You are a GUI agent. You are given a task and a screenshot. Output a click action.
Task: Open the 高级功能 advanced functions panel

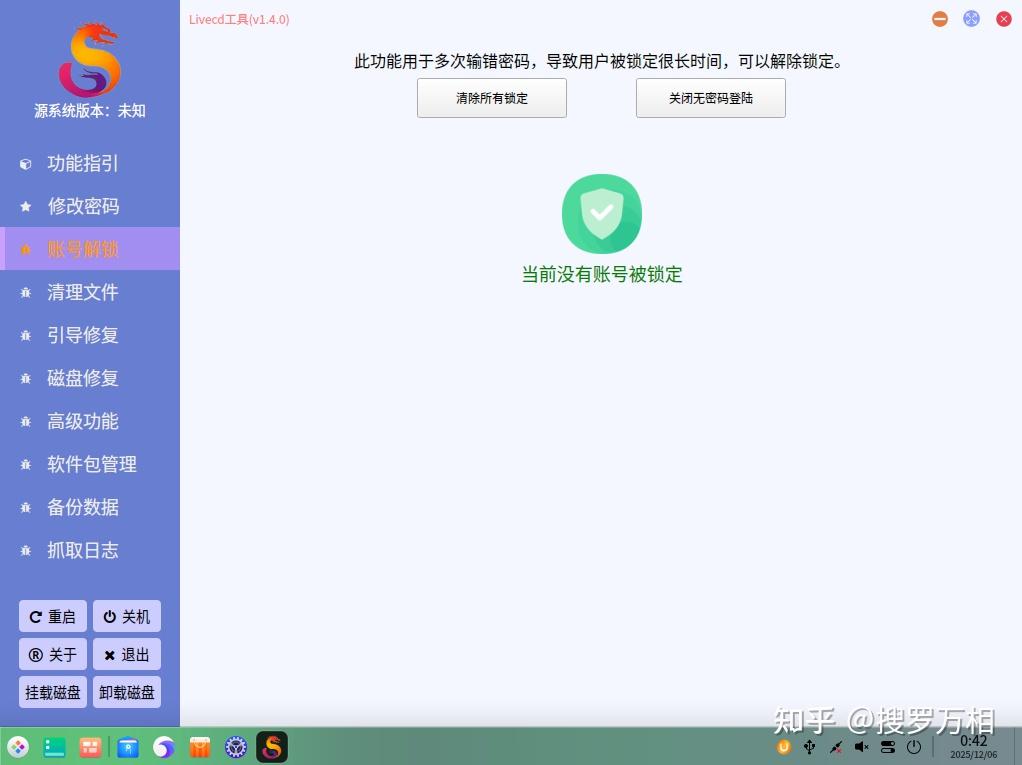[x=82, y=421]
